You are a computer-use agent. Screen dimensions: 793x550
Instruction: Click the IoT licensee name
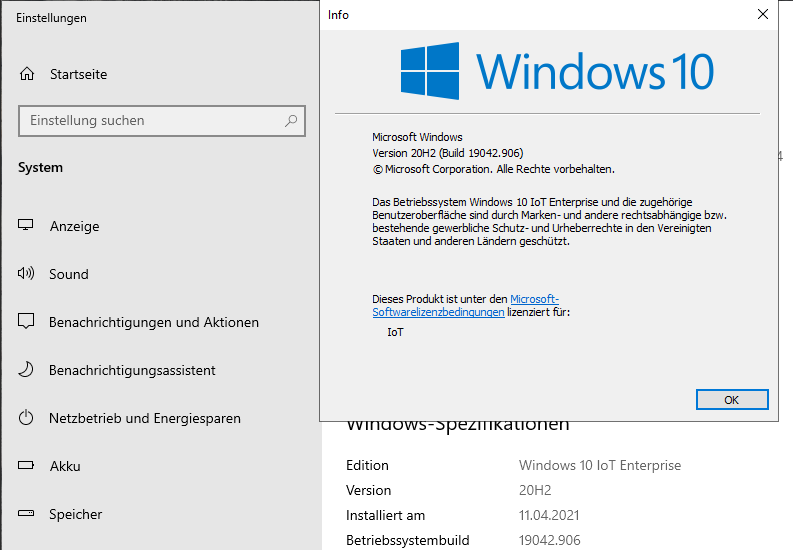coord(395,332)
